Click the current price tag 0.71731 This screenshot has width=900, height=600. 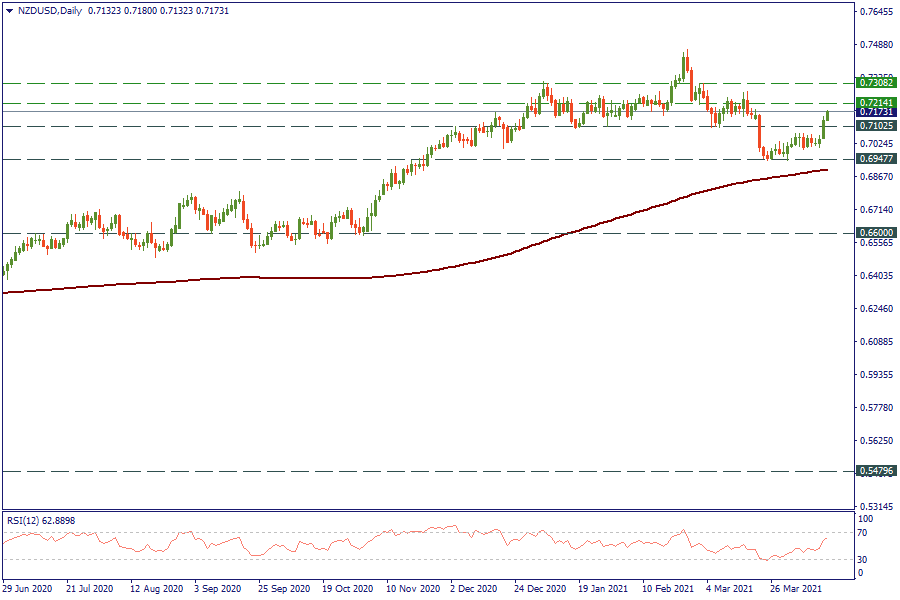point(876,114)
